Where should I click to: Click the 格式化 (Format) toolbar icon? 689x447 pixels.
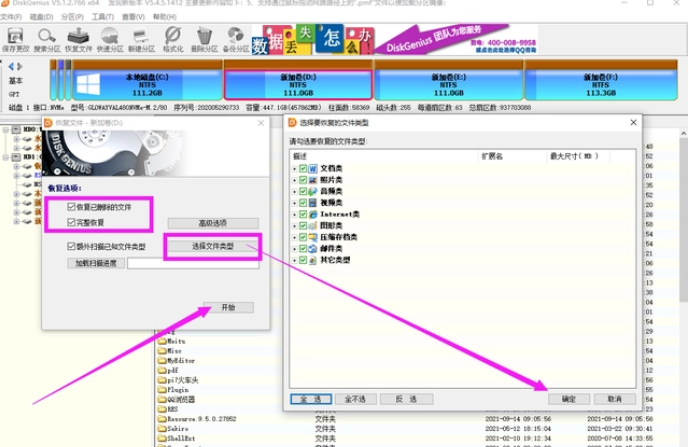point(173,39)
